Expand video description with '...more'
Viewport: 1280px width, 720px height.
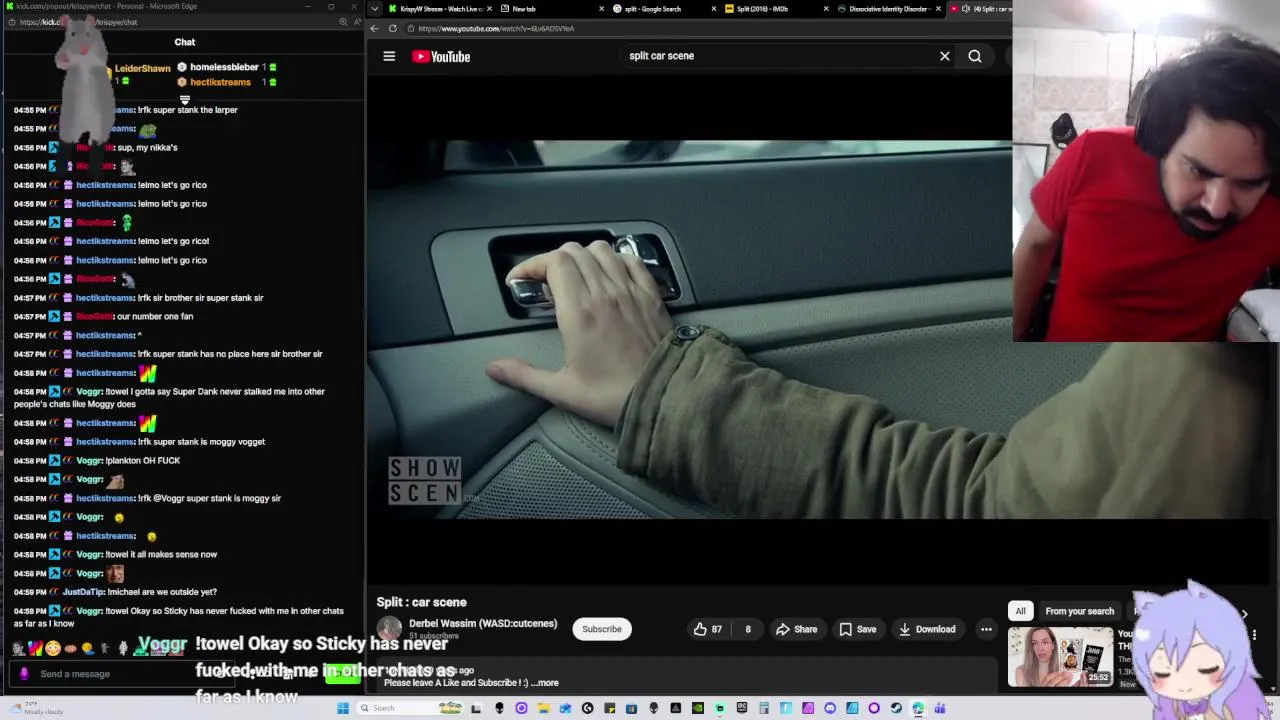pos(547,683)
